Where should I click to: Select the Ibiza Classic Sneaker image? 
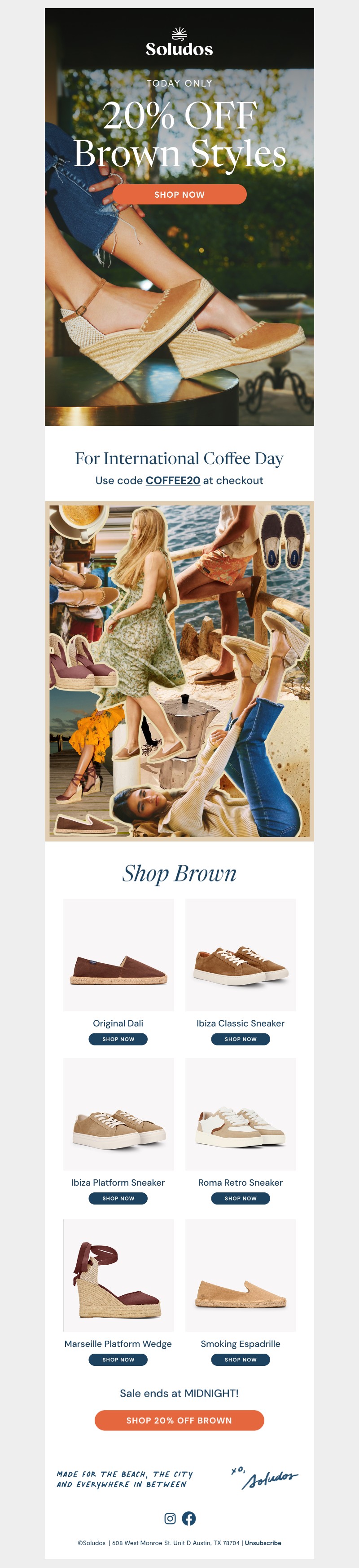[x=241, y=954]
